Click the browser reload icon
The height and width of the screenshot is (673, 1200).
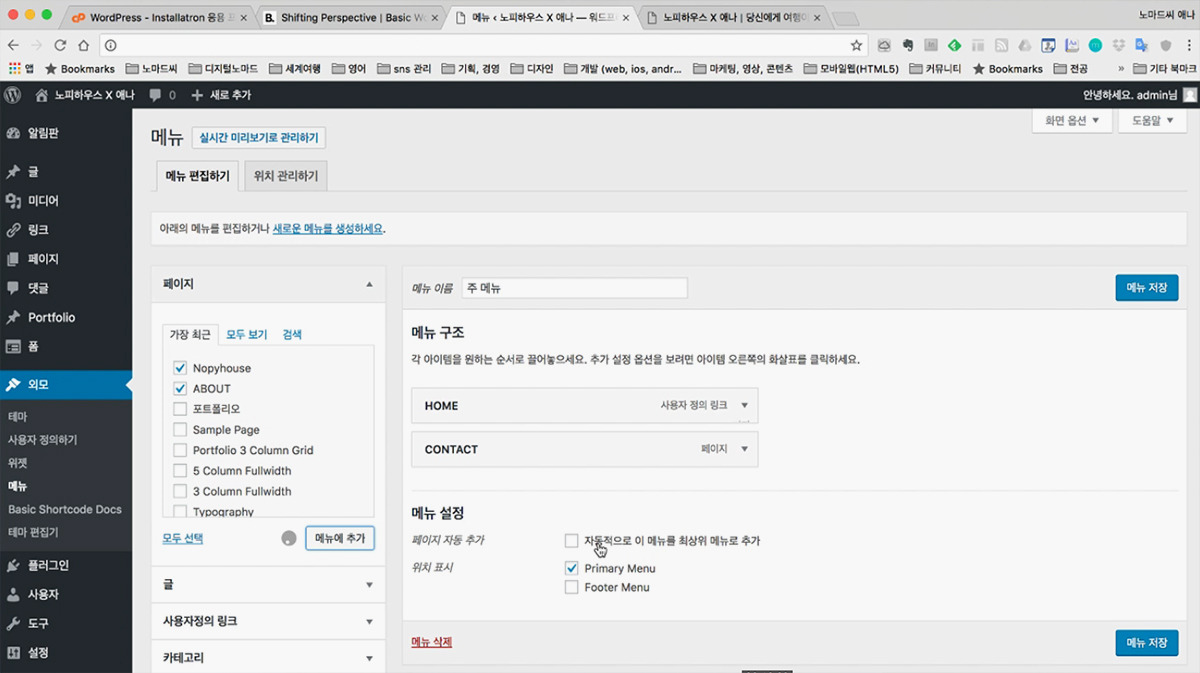click(60, 45)
